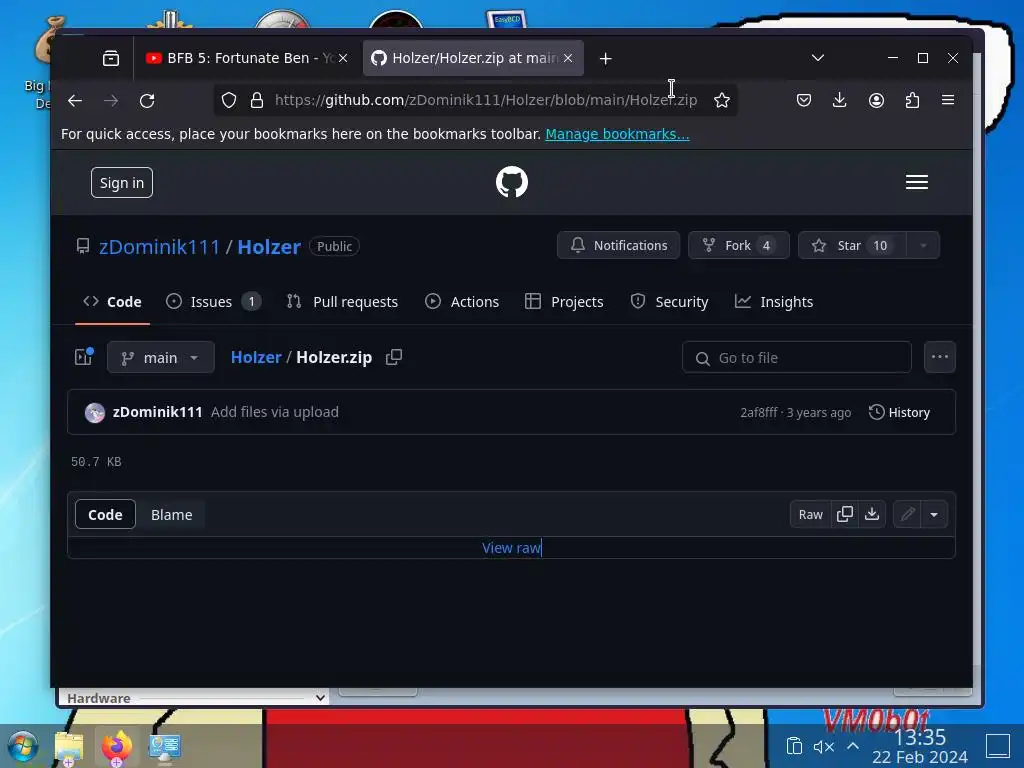Screen dimensions: 1024x768
Task: Click Firefox taskbar icon
Action: point(117,747)
